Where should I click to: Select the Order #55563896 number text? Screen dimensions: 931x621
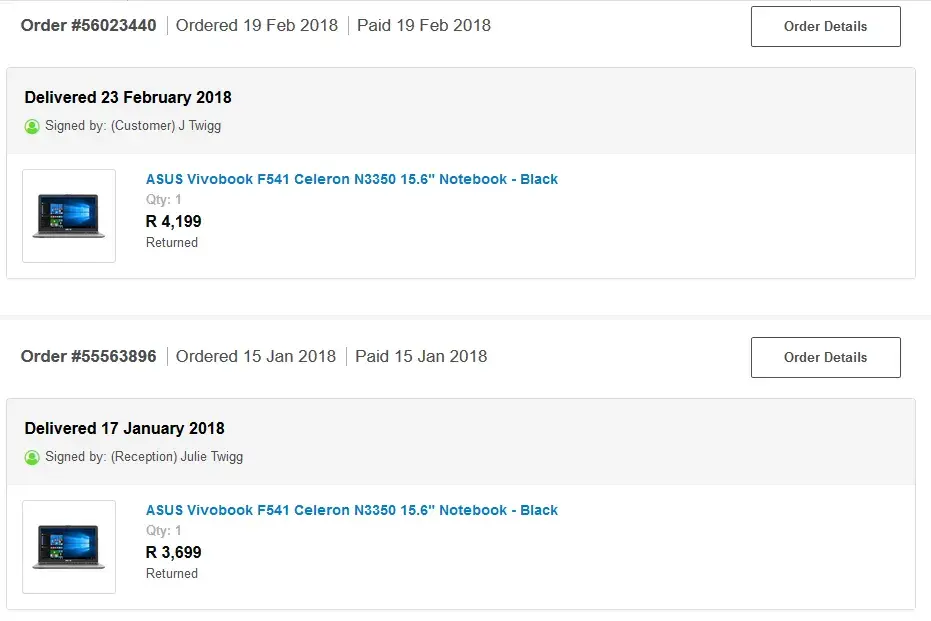tap(88, 356)
